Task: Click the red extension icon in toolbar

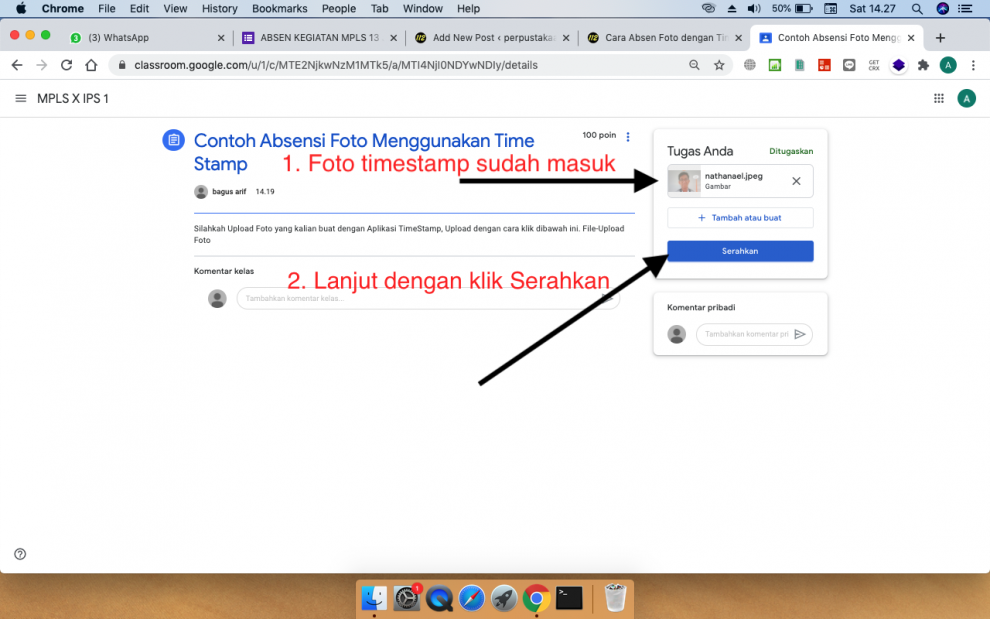Action: tap(823, 64)
